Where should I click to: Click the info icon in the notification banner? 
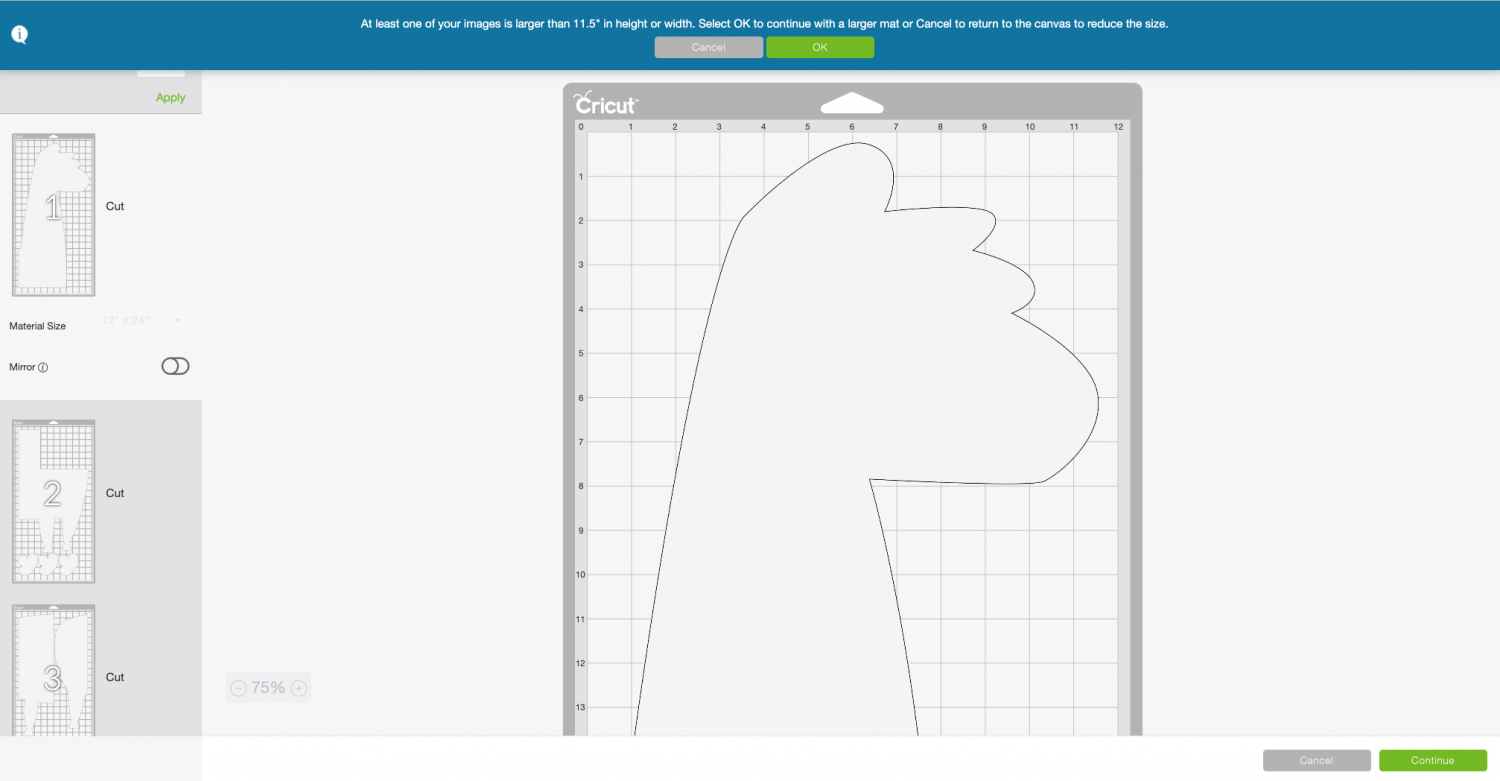pos(19,33)
